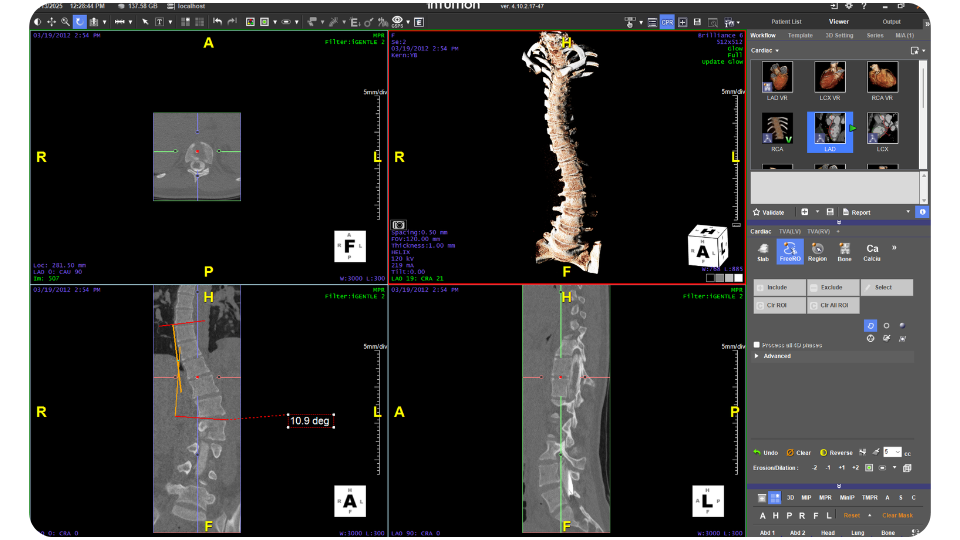960x540 pixels.
Task: Select the Calcium scoring tool
Action: tap(872, 251)
